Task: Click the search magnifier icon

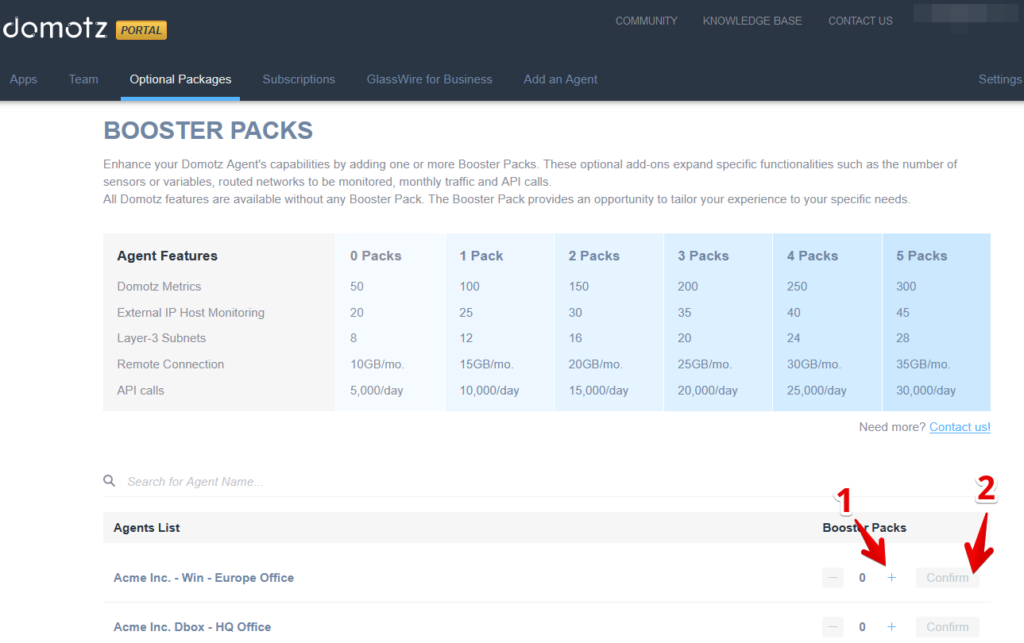Action: pos(109,481)
